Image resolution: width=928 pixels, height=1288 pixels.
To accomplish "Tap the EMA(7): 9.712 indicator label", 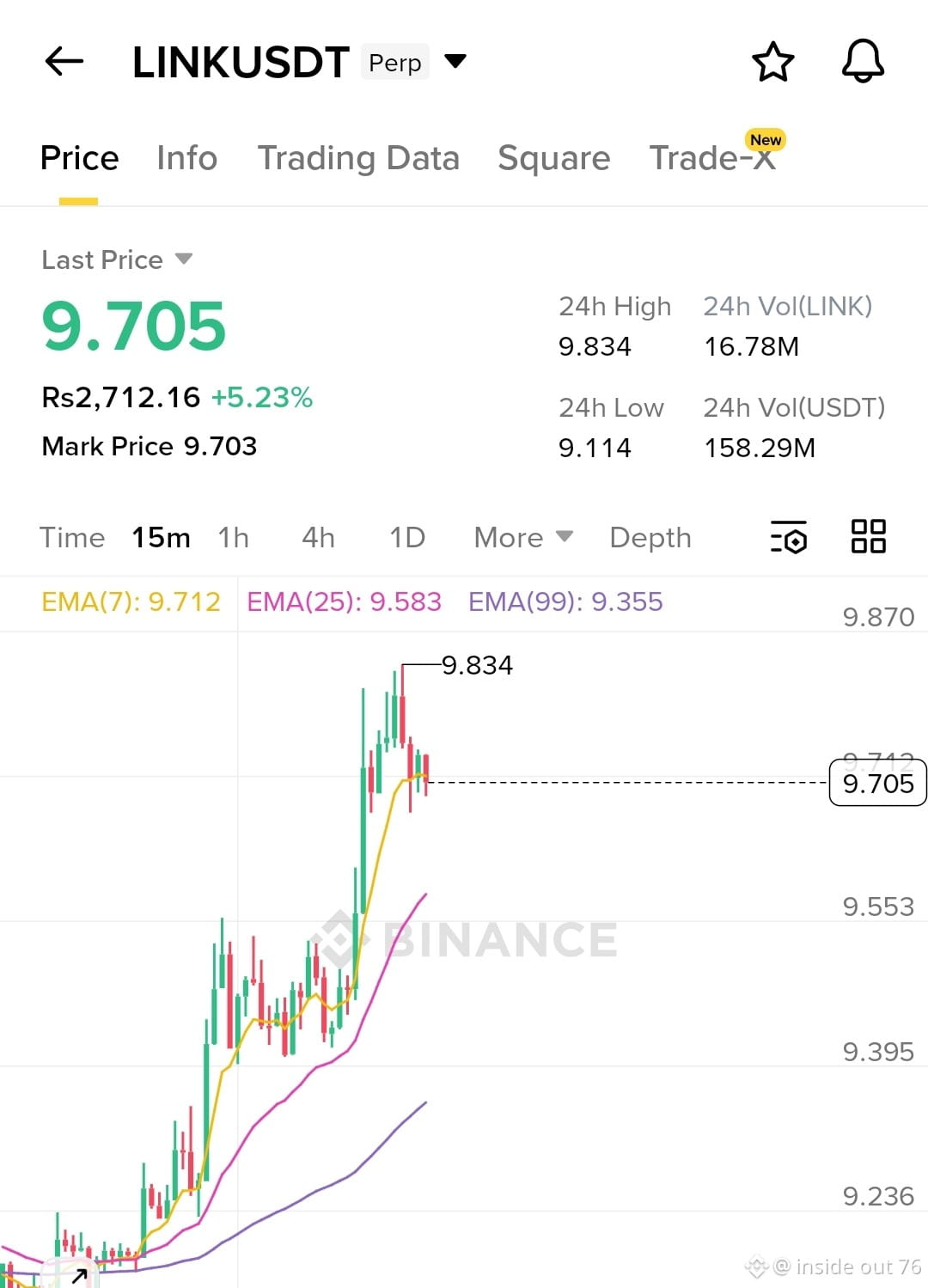I will (x=131, y=601).
